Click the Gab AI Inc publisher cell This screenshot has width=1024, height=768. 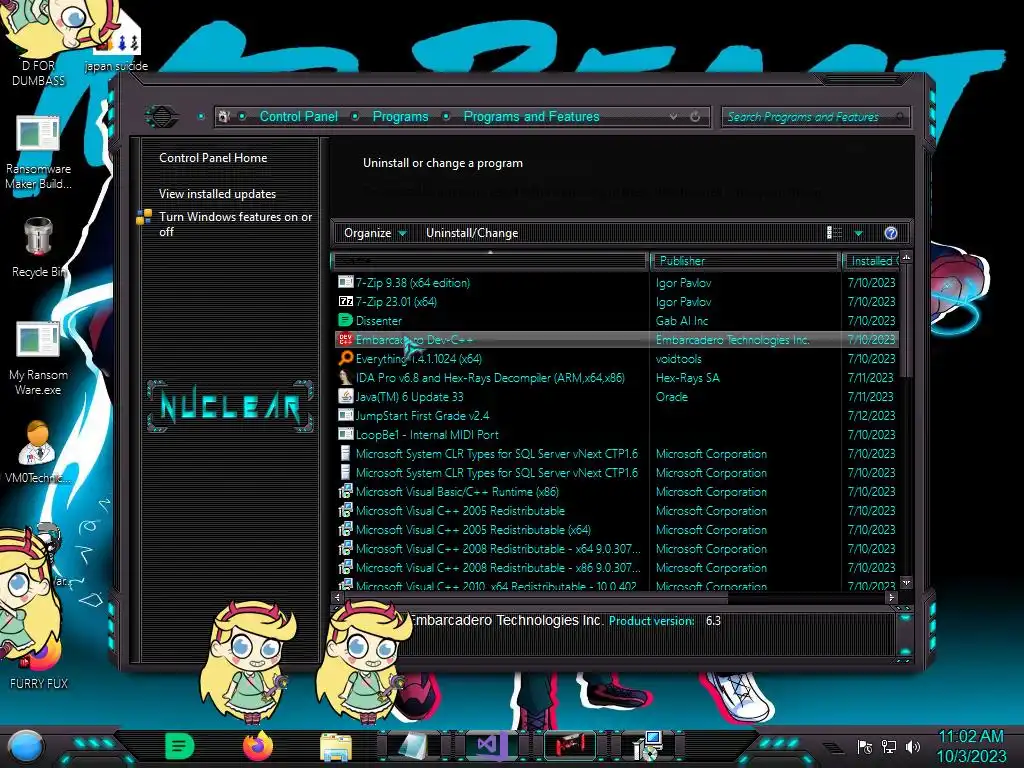click(x=682, y=321)
